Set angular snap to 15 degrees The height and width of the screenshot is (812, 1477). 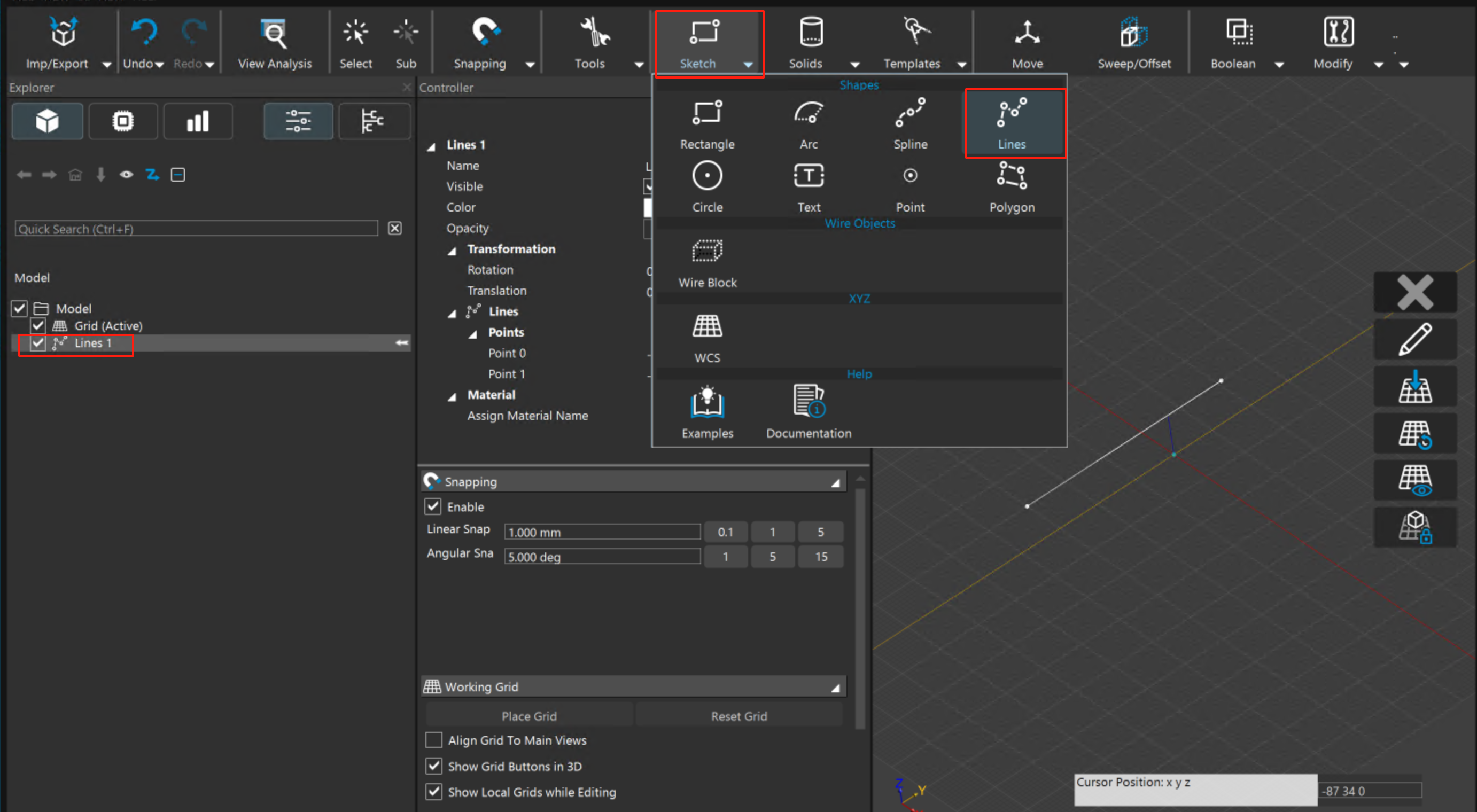[x=820, y=557]
